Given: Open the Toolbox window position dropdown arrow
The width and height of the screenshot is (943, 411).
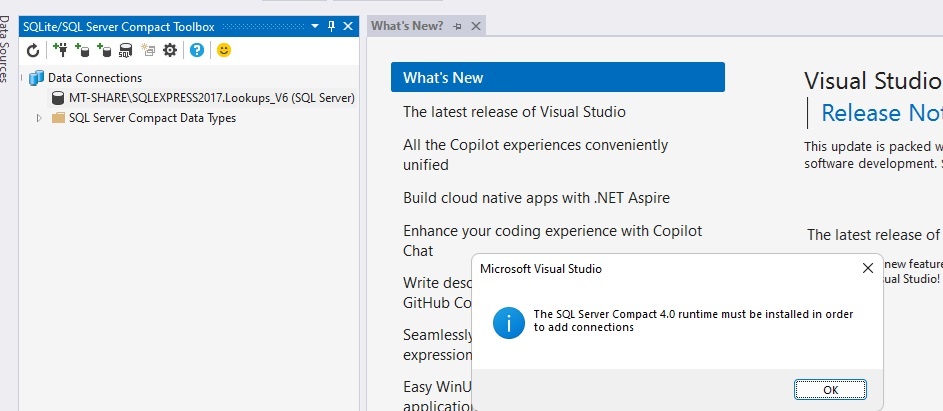Looking at the screenshot, I should [315, 26].
